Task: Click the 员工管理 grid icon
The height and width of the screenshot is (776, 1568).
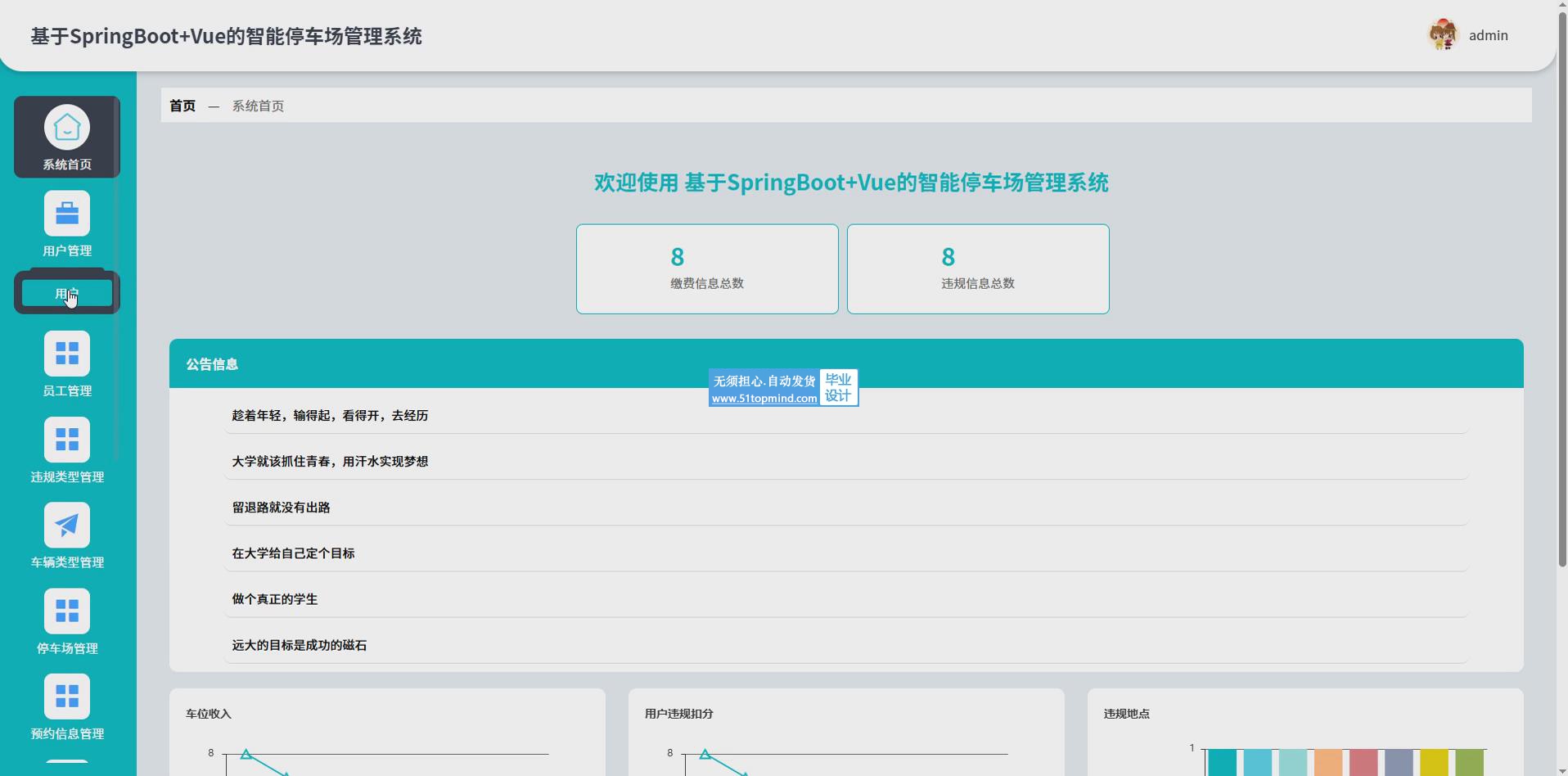Action: (x=67, y=354)
